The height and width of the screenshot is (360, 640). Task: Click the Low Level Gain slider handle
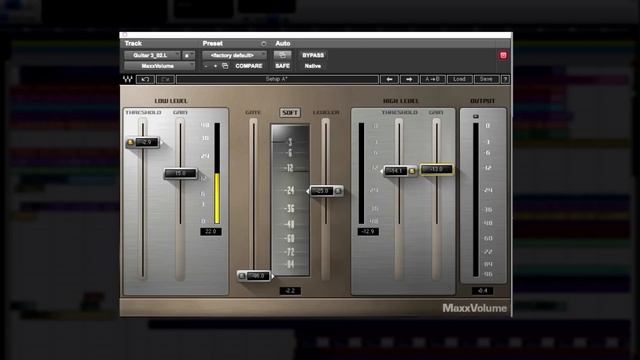(180, 173)
